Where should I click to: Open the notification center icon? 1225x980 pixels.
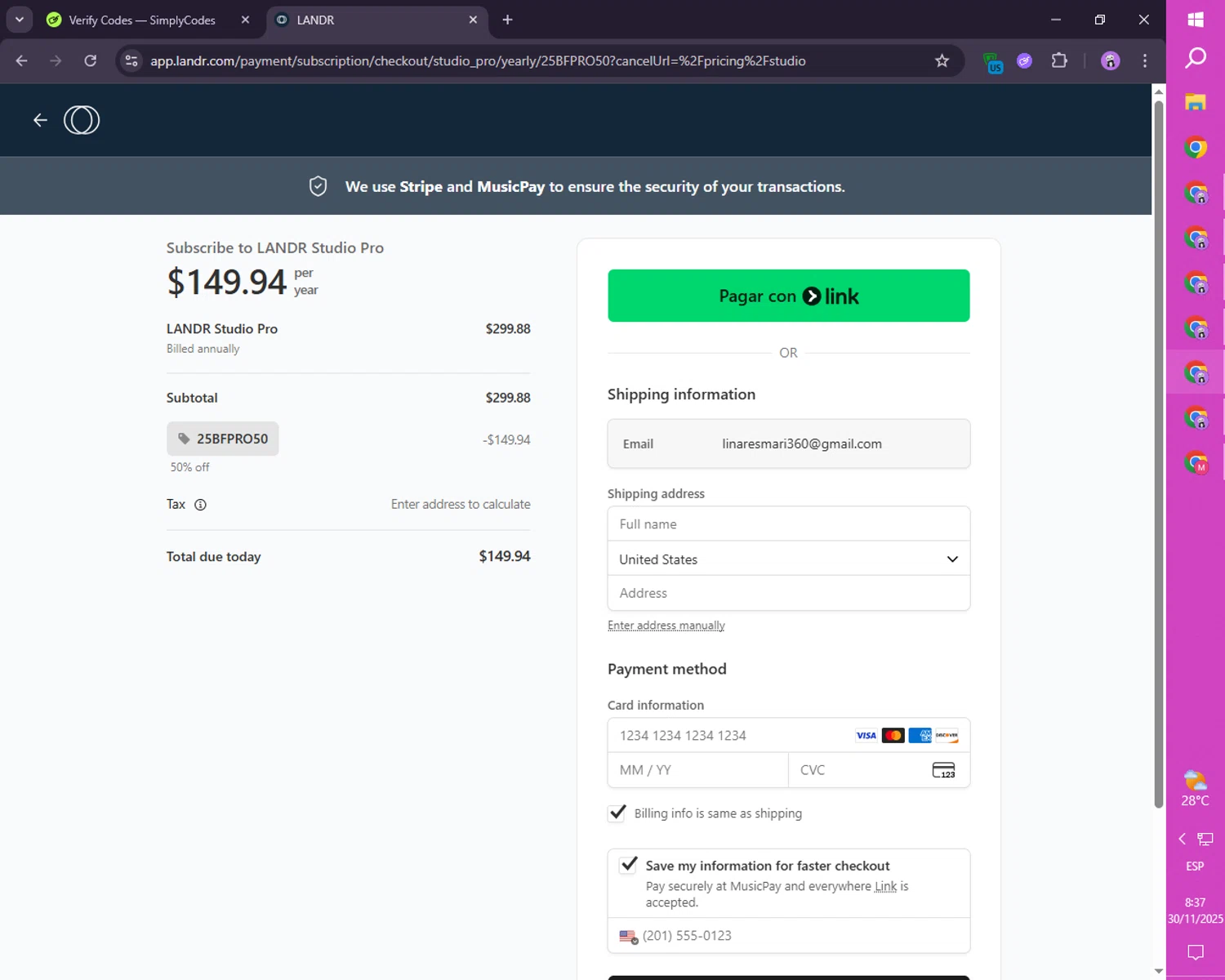(x=1196, y=952)
